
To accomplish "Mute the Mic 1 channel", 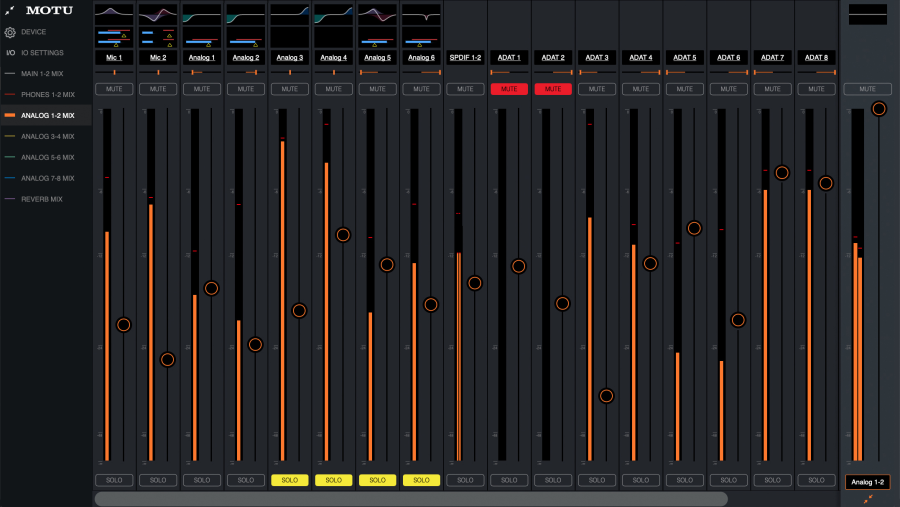I will [114, 89].
